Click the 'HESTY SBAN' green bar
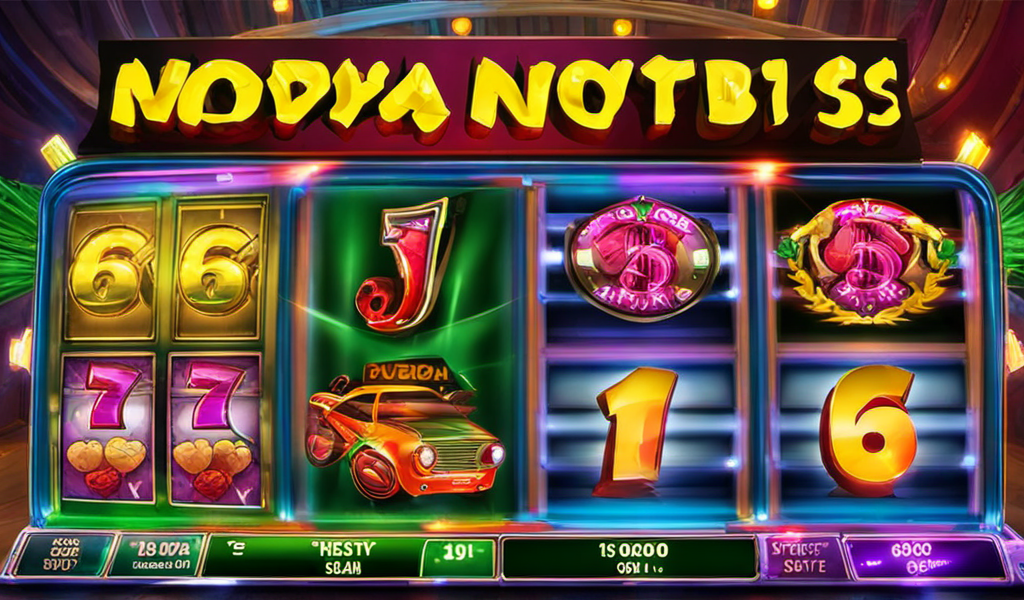The image size is (1024, 600). point(312,557)
